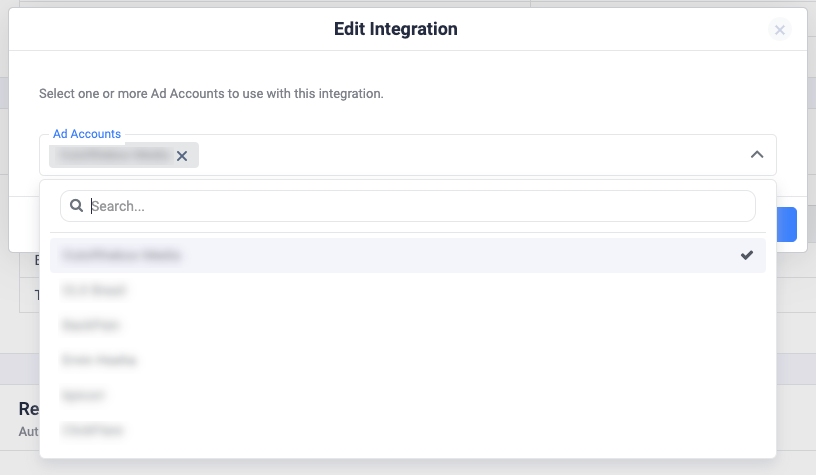The height and width of the screenshot is (475, 816).
Task: Click the magnifier search icon
Action: pos(76,206)
